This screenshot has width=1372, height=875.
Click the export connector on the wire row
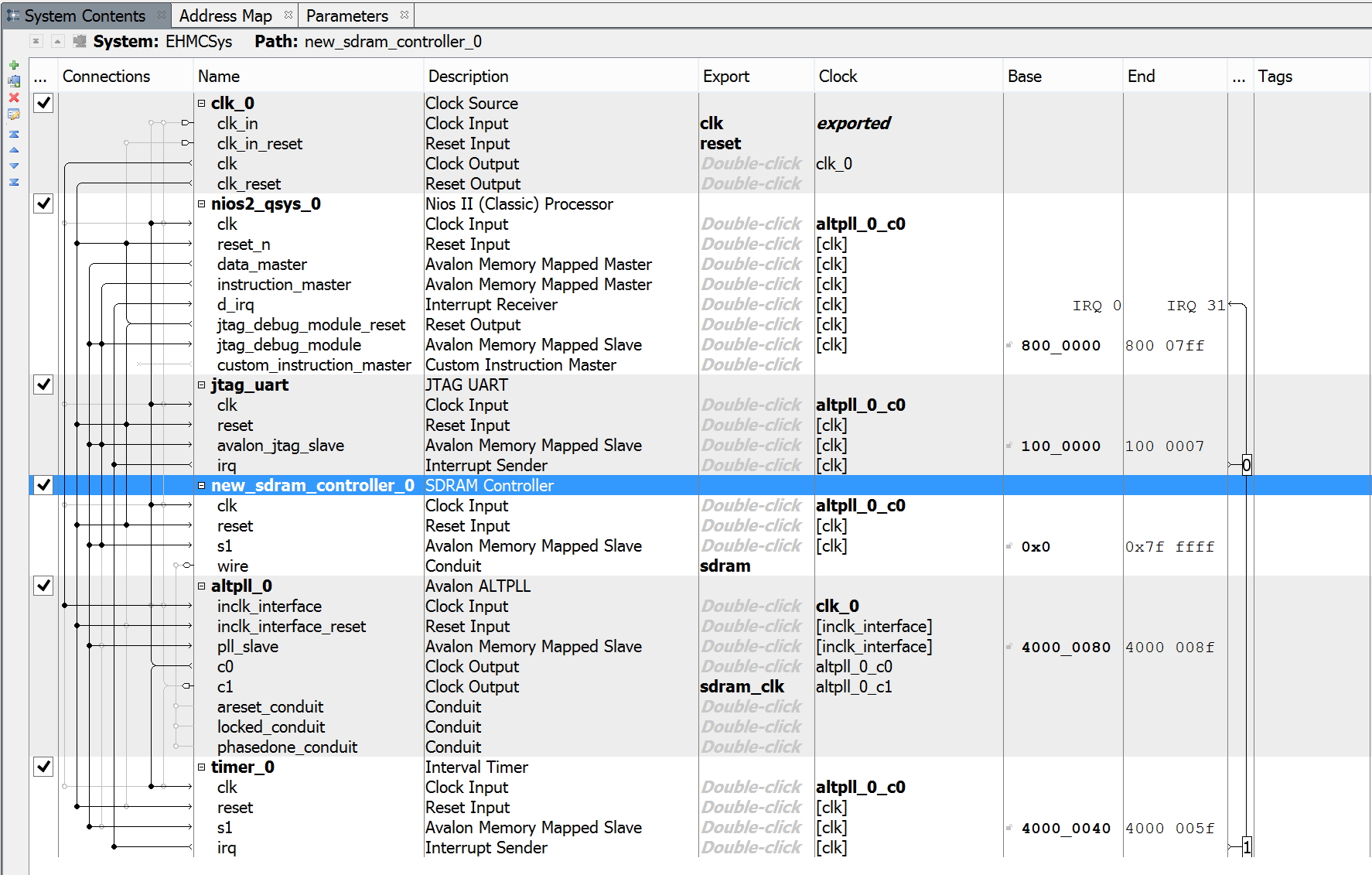186,566
